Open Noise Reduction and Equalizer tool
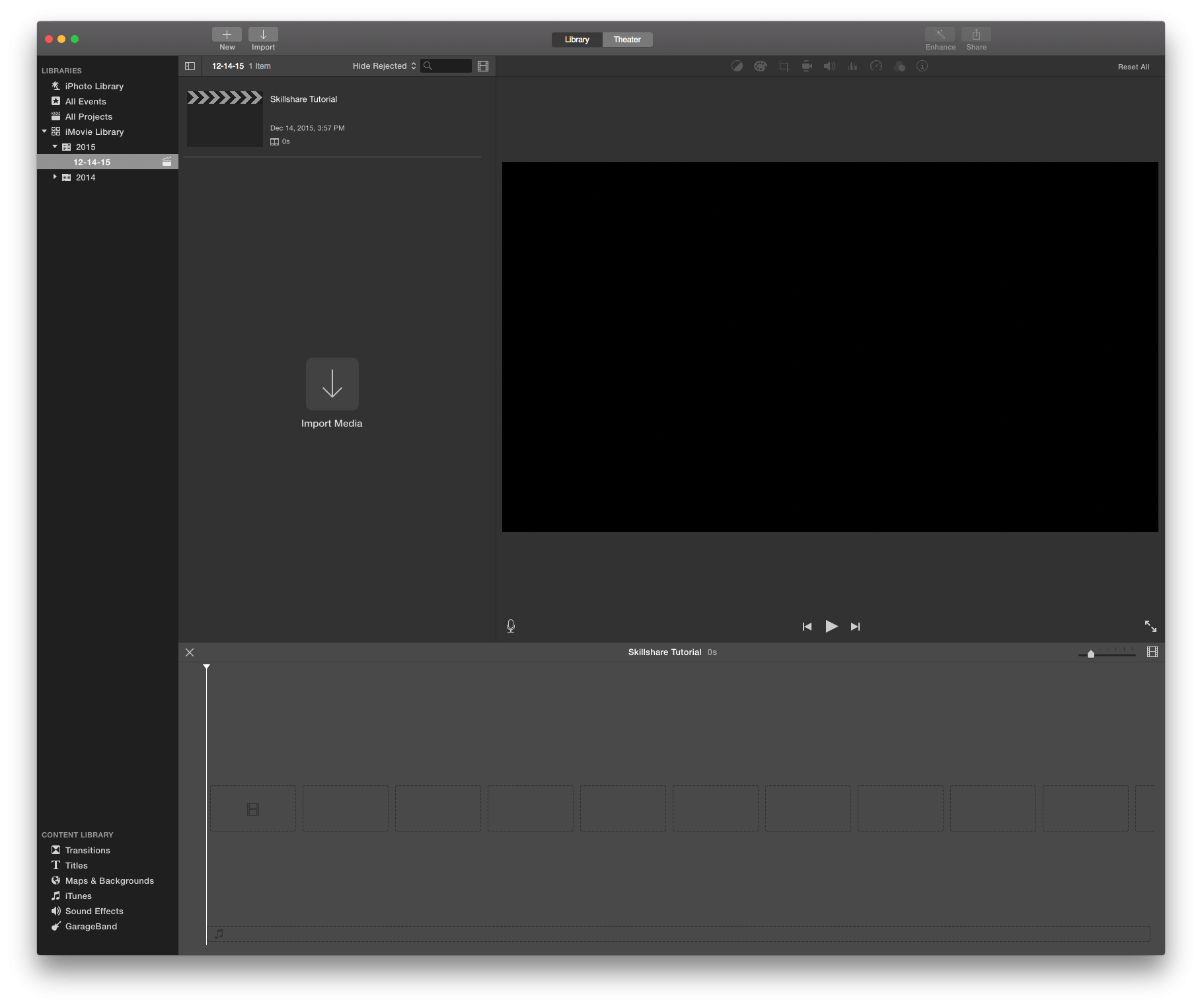 [x=852, y=66]
